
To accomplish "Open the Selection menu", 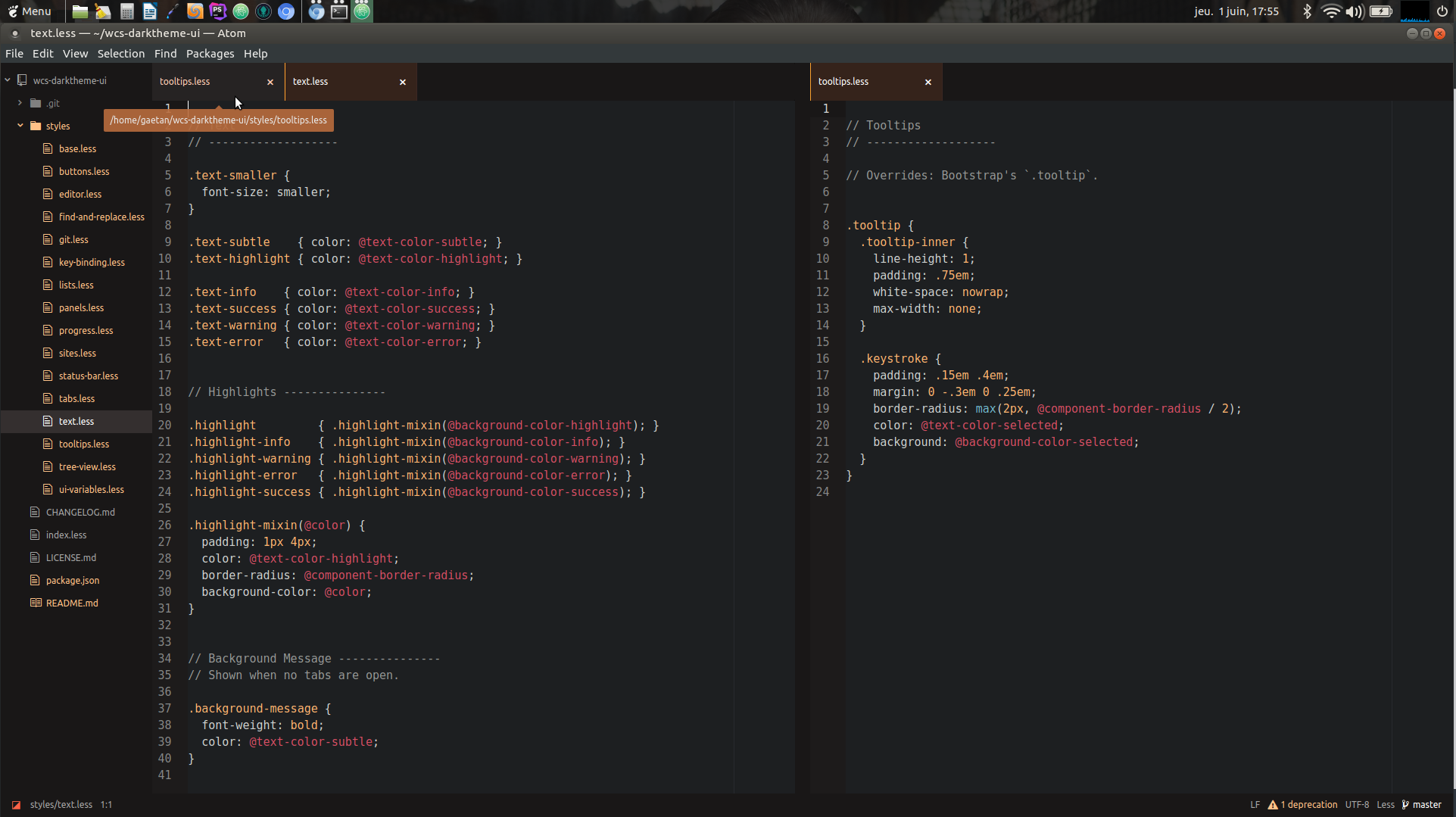I will pyautogui.click(x=121, y=54).
